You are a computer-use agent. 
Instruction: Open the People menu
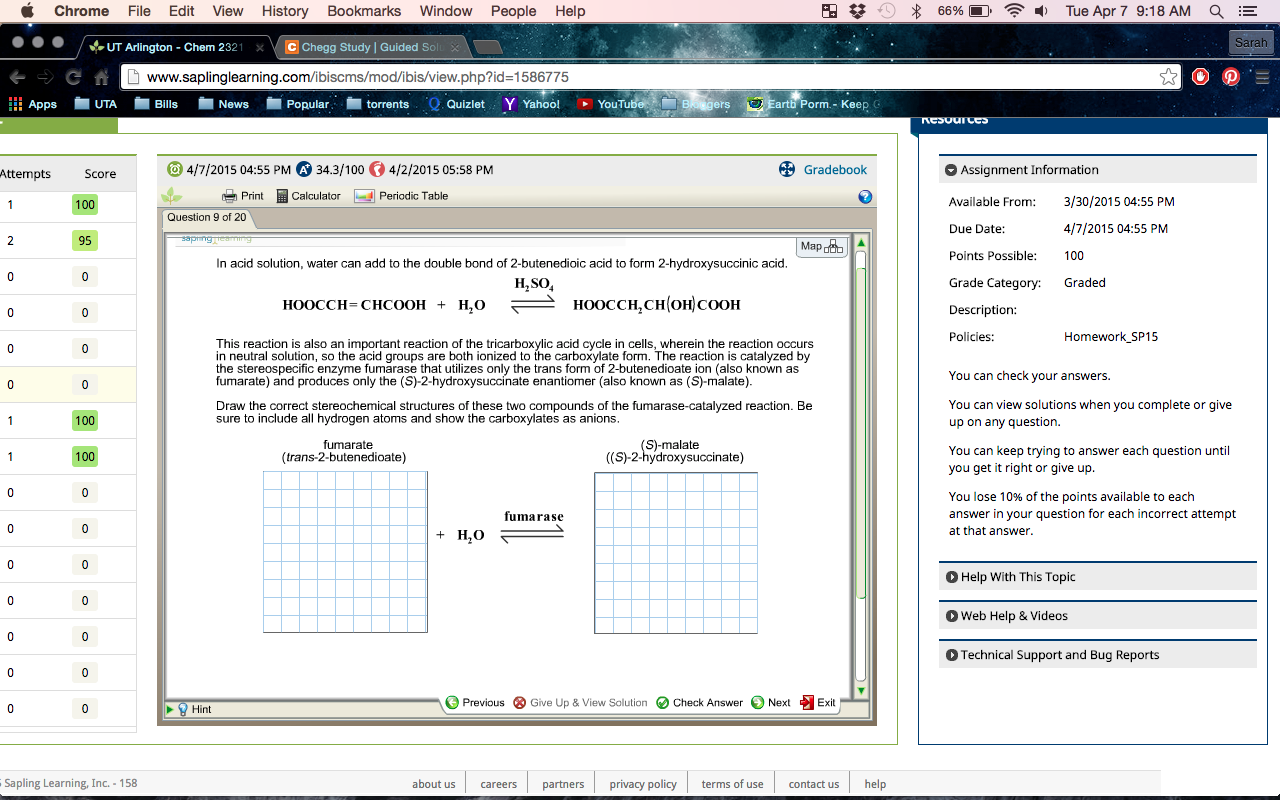[513, 11]
